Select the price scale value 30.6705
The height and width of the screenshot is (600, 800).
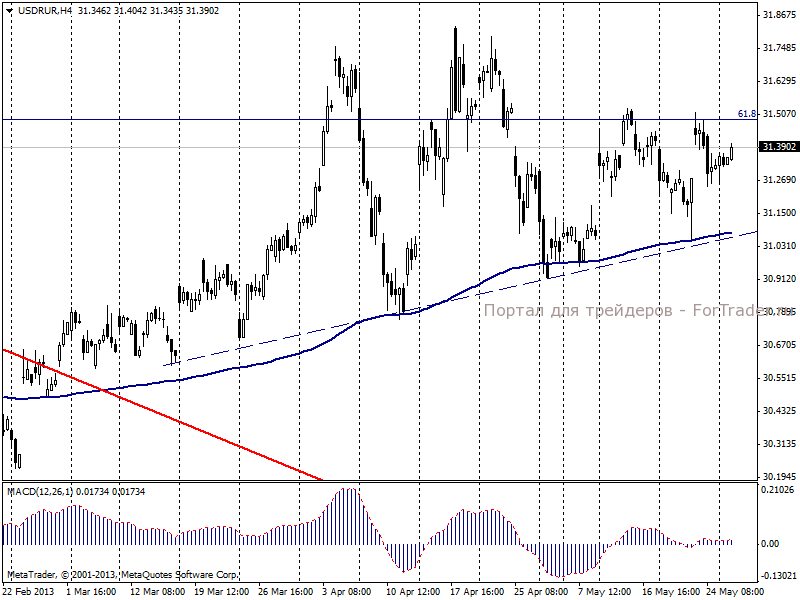pyautogui.click(x=779, y=345)
